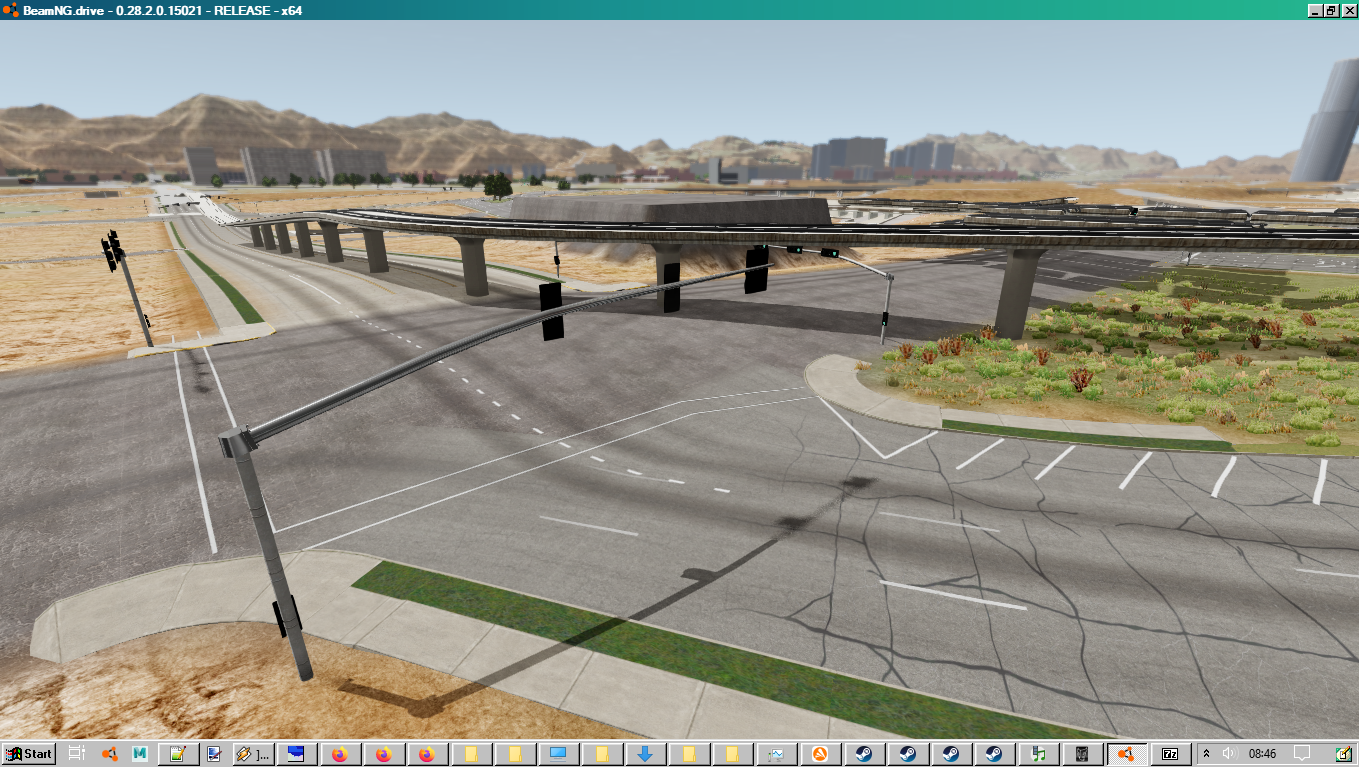The width and height of the screenshot is (1359, 767).
Task: Switch to the rightmost Steam taskbar window
Action: pyautogui.click(x=994, y=754)
